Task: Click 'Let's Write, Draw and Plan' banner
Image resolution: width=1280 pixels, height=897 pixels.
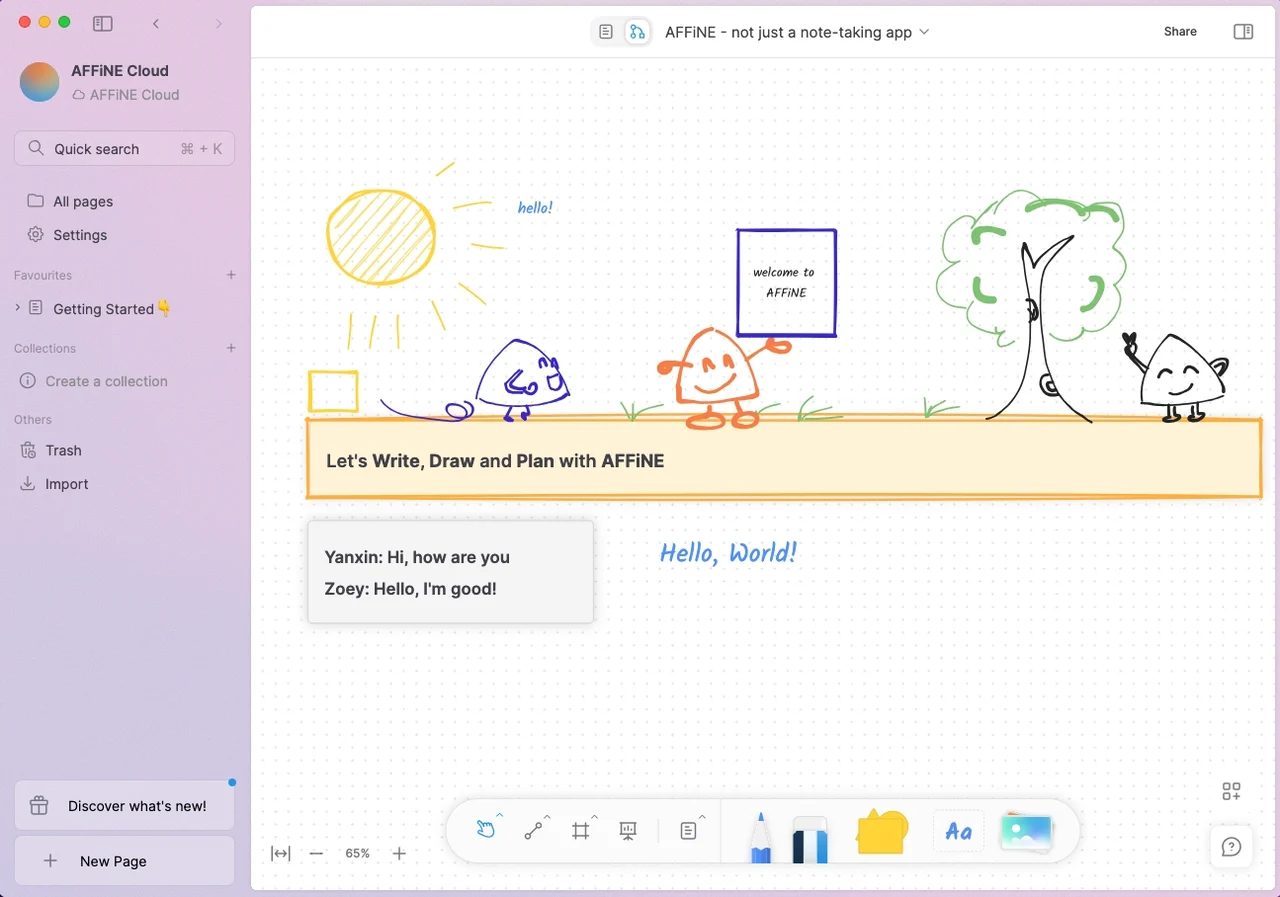Action: (783, 460)
